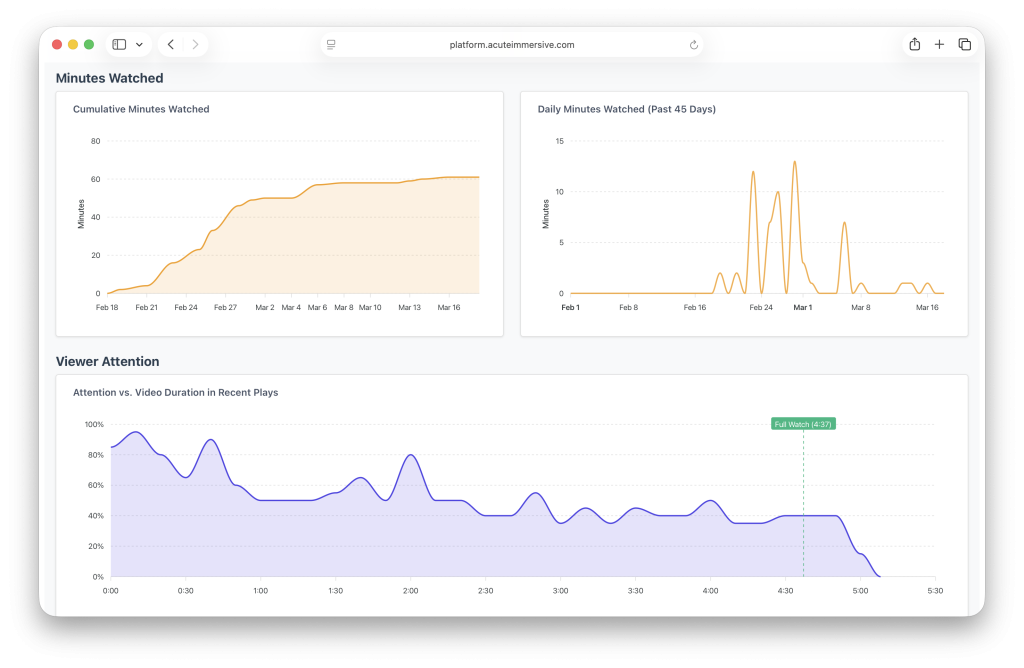Toggle the Safari sidebar icon
Screen dimensions: 1024x668
(119, 44)
